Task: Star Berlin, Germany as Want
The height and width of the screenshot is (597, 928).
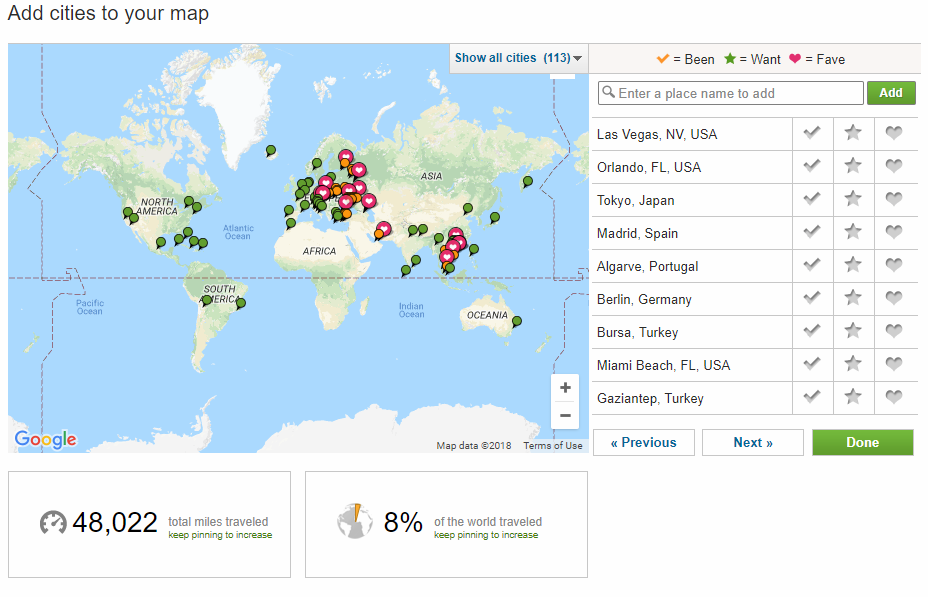Action: click(x=853, y=298)
